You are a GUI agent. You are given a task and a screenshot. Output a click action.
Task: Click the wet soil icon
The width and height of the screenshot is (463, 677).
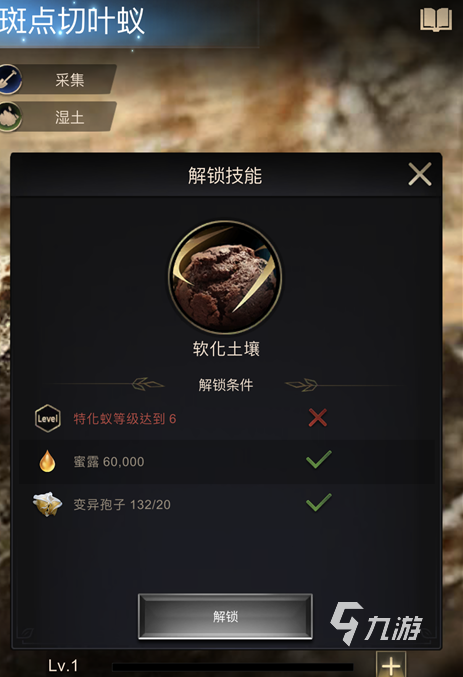(x=10, y=117)
